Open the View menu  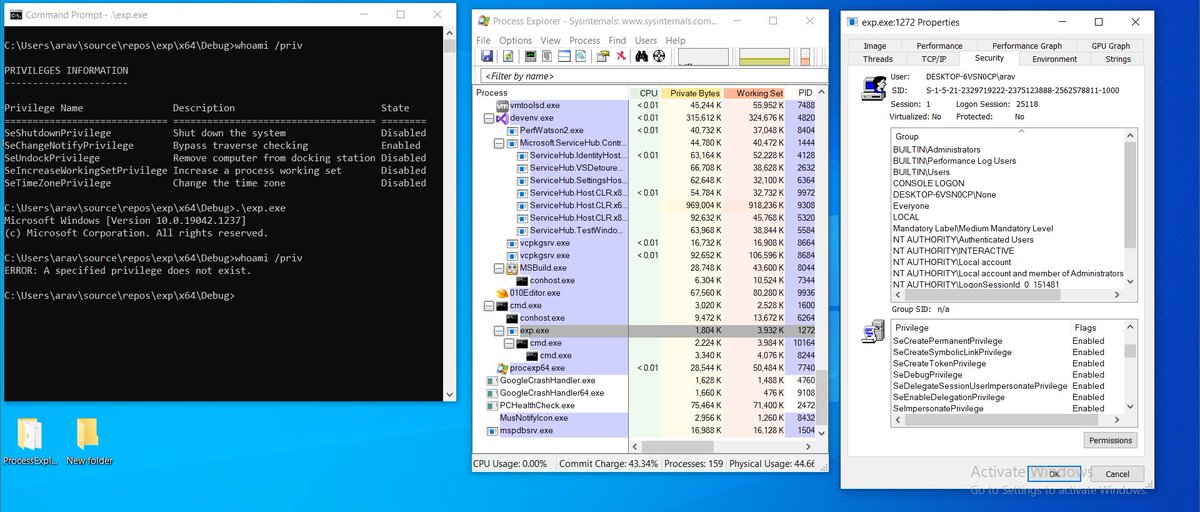click(551, 40)
